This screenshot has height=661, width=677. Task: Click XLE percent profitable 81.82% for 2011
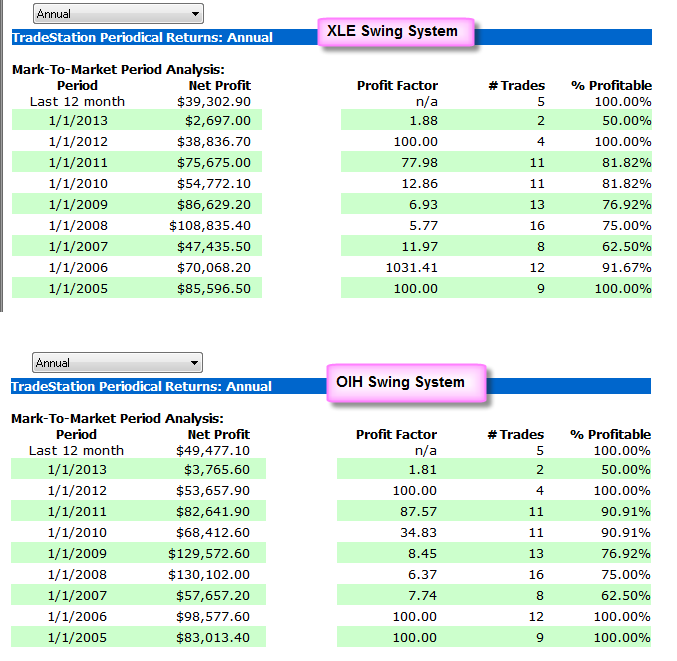626,163
